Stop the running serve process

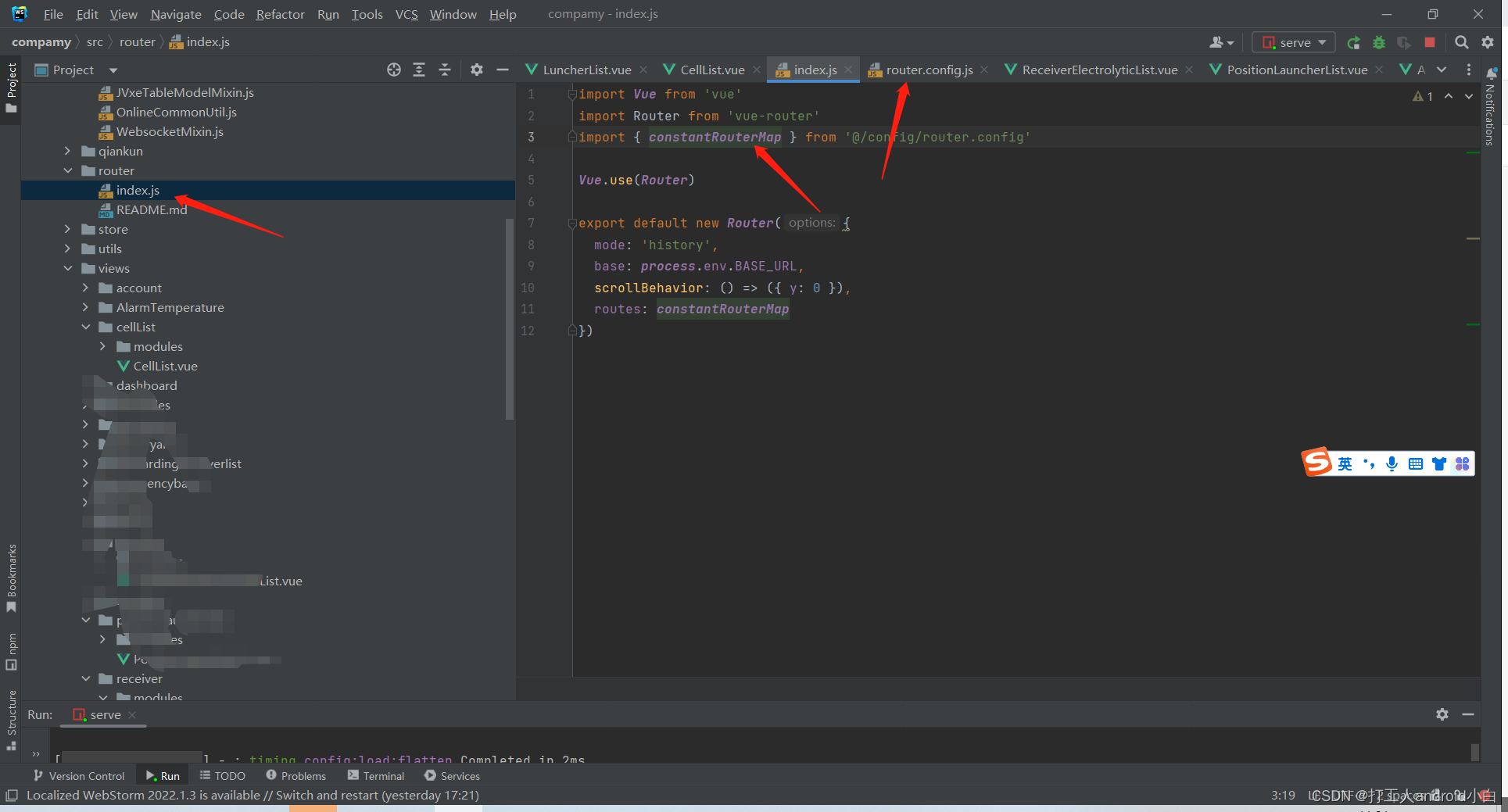[1430, 42]
